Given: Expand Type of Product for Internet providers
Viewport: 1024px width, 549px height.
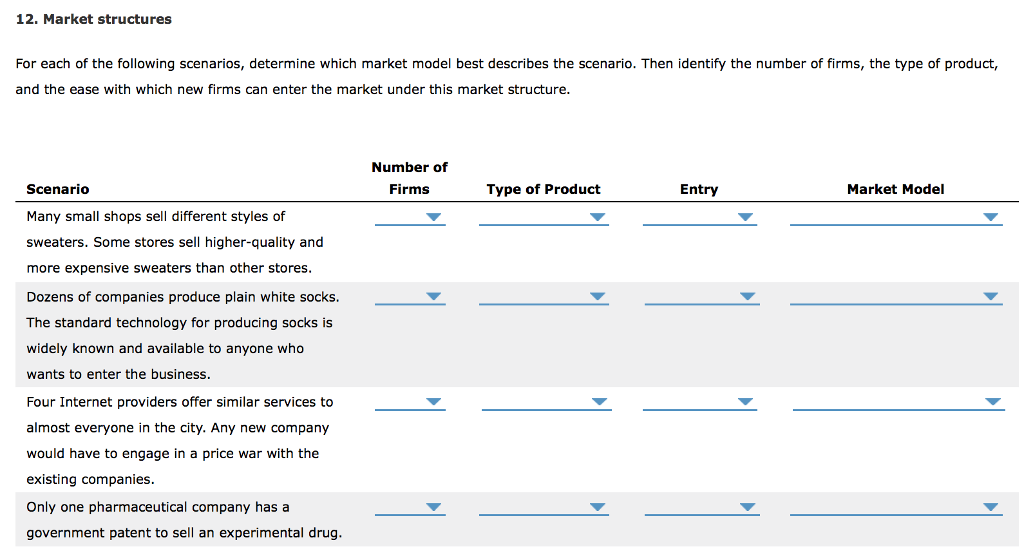Looking at the screenshot, I should click(x=545, y=402).
